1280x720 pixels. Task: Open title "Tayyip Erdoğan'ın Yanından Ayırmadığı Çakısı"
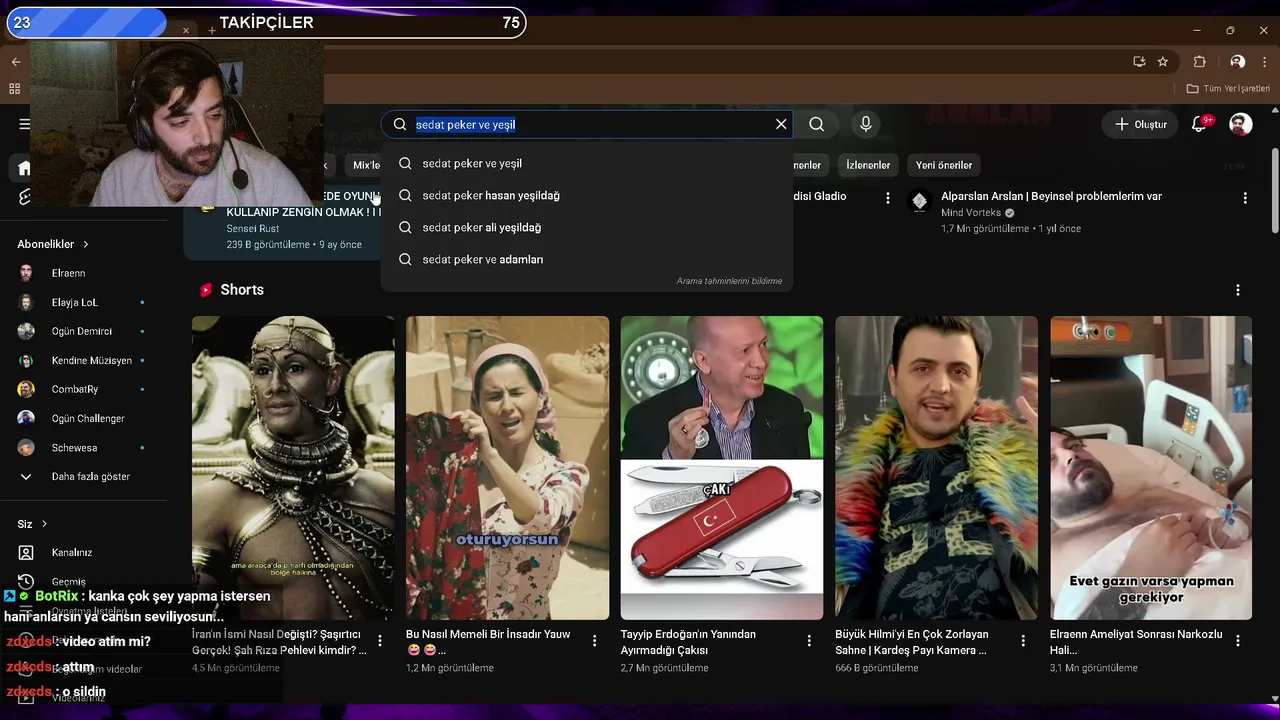[688, 642]
